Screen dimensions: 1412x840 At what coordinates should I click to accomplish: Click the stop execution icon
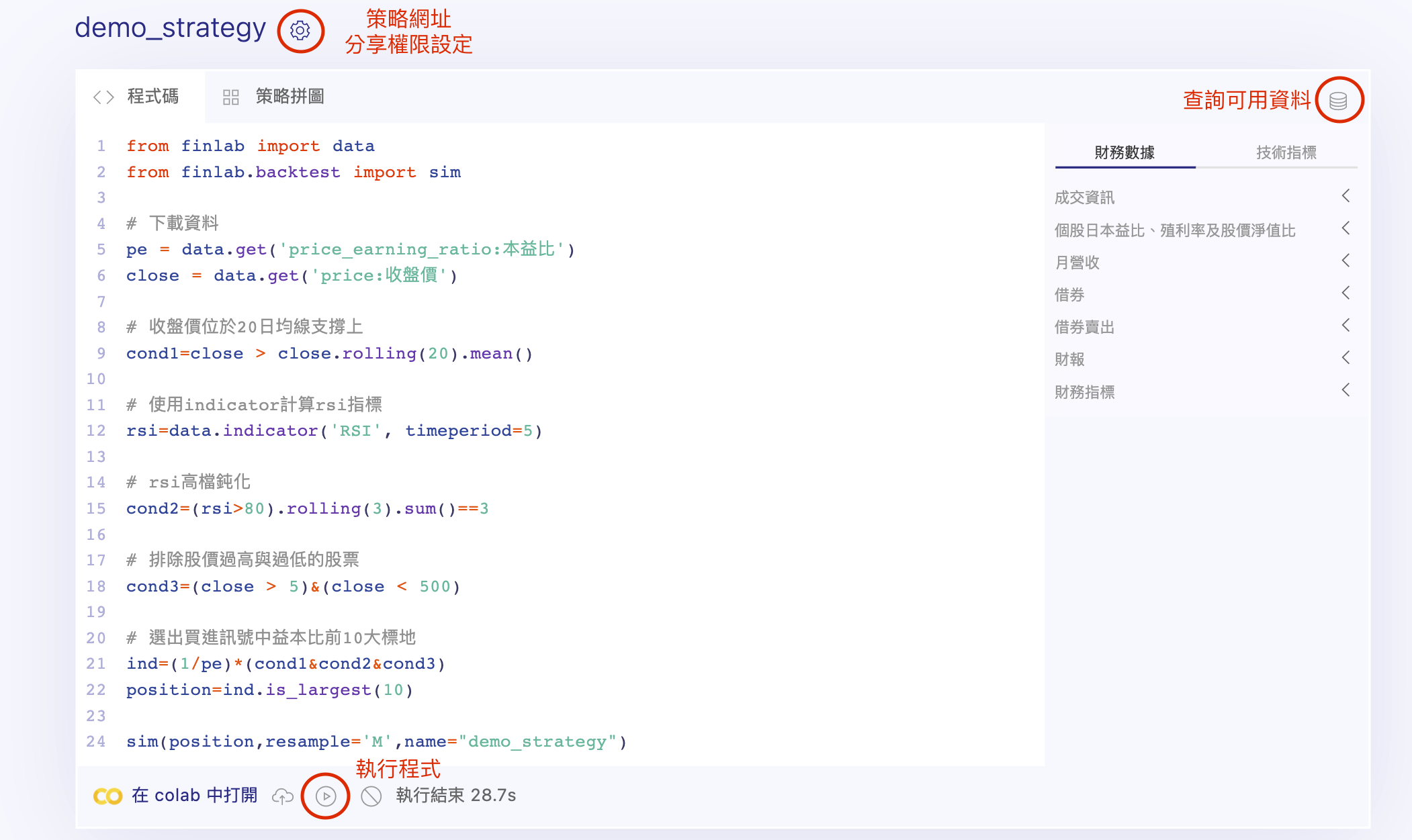pos(371,796)
